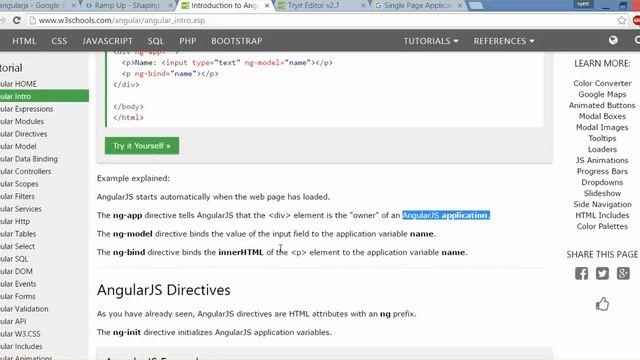Select Angular Intro in sidebar
This screenshot has width=640, height=360.
pyautogui.click(x=44, y=96)
